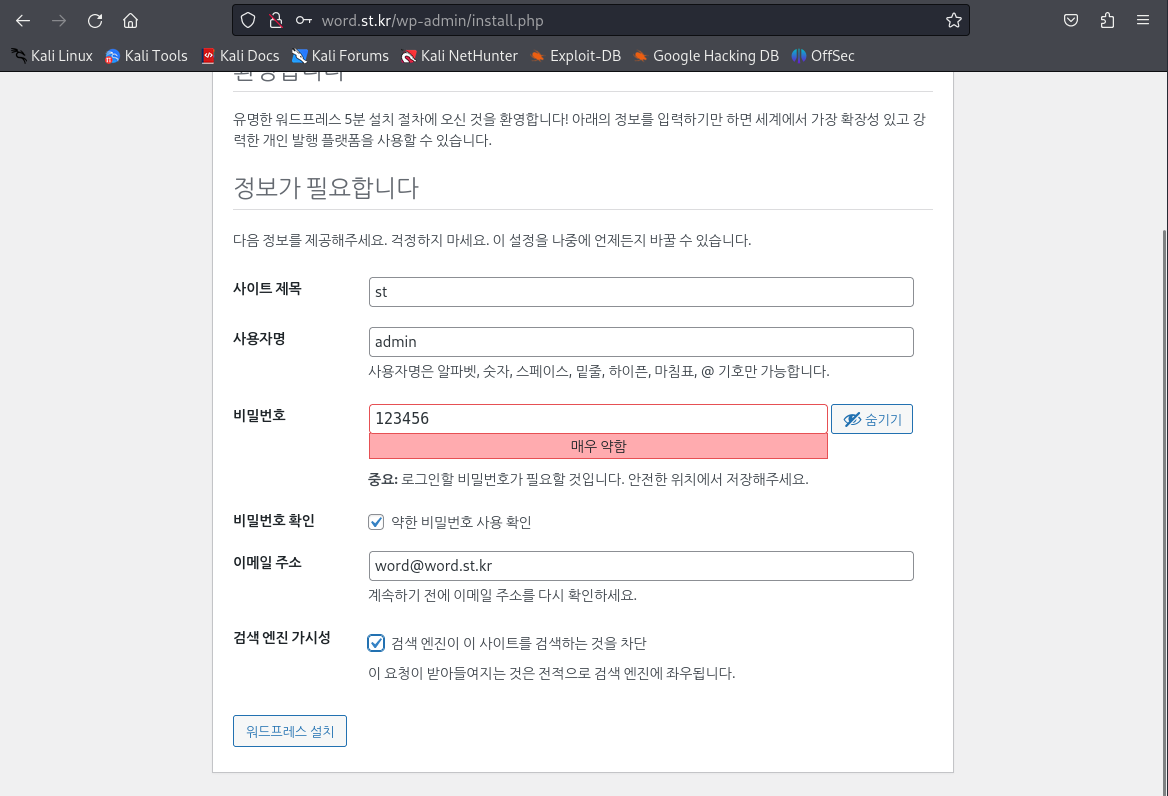Click the 사용자명은 알파벳 hint text
This screenshot has height=796, width=1168.
(599, 371)
